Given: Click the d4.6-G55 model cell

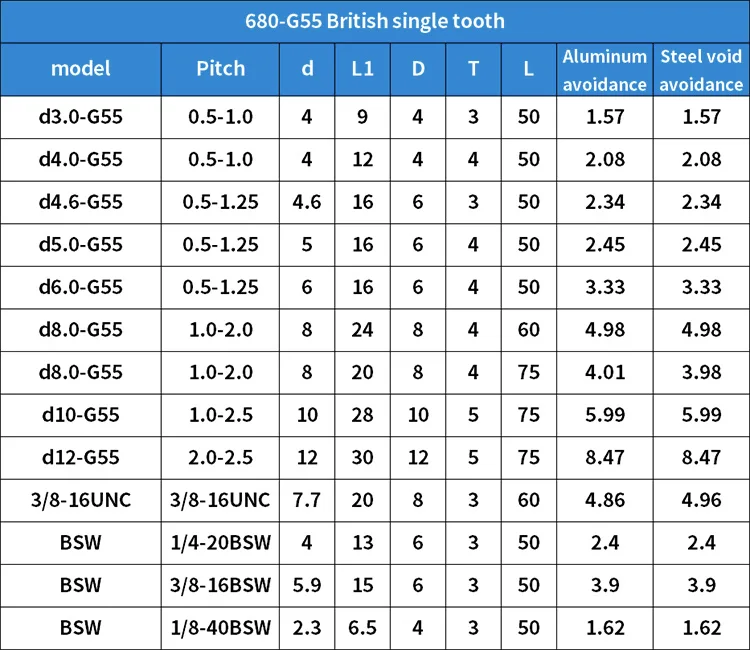Looking at the screenshot, I should point(80,202).
